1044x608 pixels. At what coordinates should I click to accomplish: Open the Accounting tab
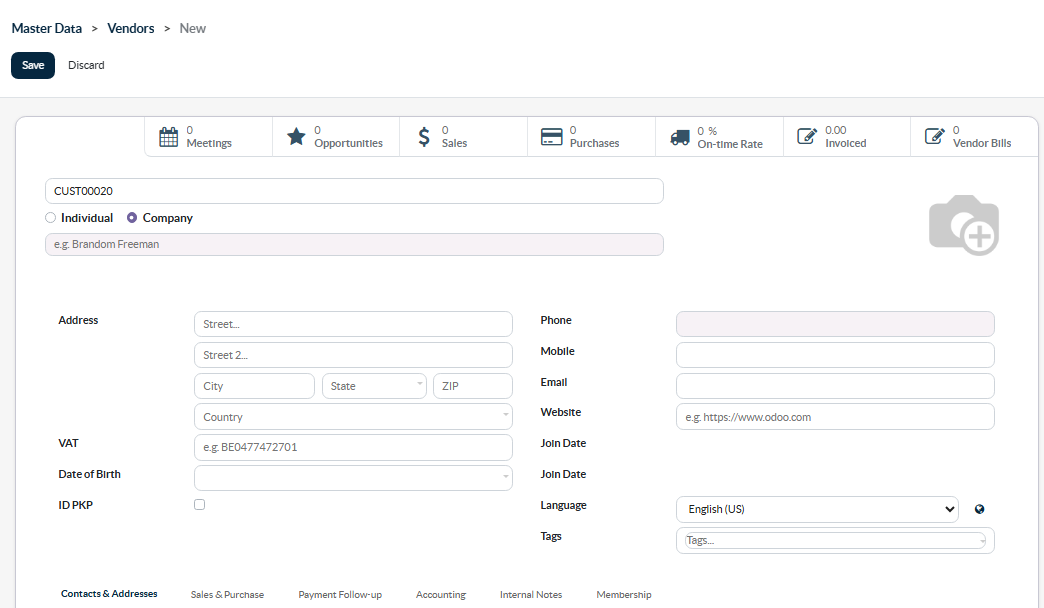click(441, 595)
